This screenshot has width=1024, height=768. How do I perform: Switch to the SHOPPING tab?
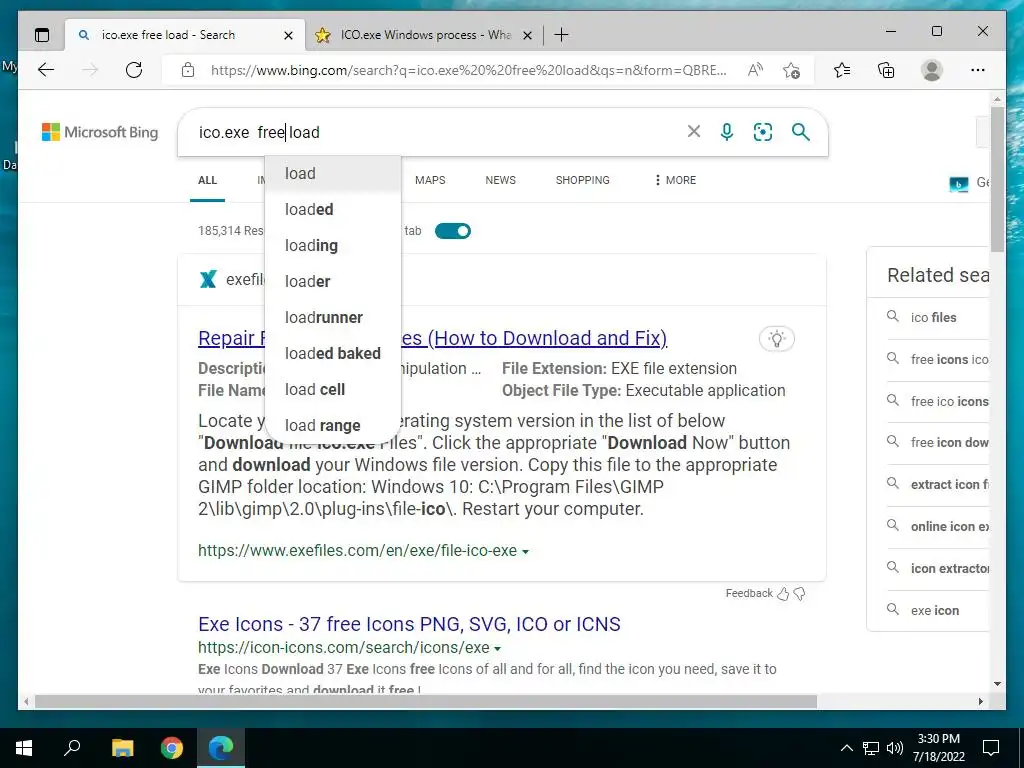coord(583,180)
